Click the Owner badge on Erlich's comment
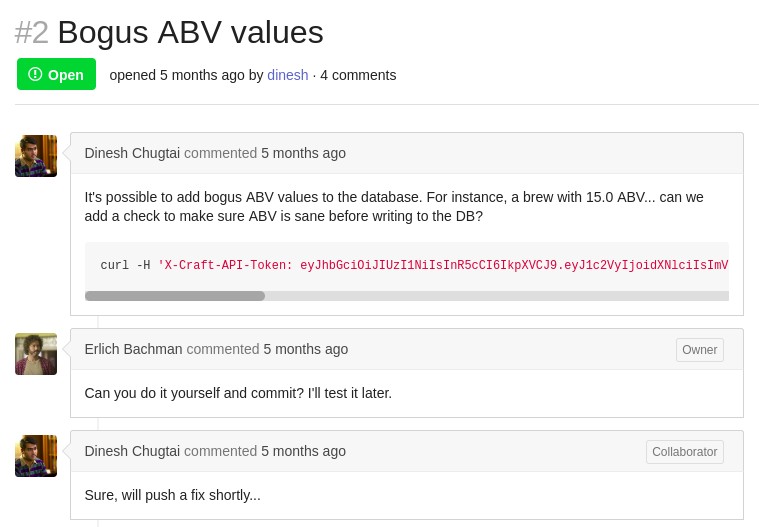The height and width of the screenshot is (527, 759). point(699,350)
